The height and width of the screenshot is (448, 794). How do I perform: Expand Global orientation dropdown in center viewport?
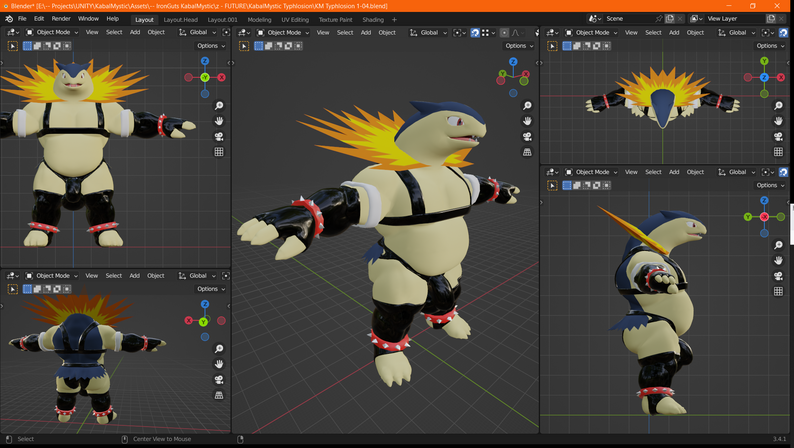point(428,33)
